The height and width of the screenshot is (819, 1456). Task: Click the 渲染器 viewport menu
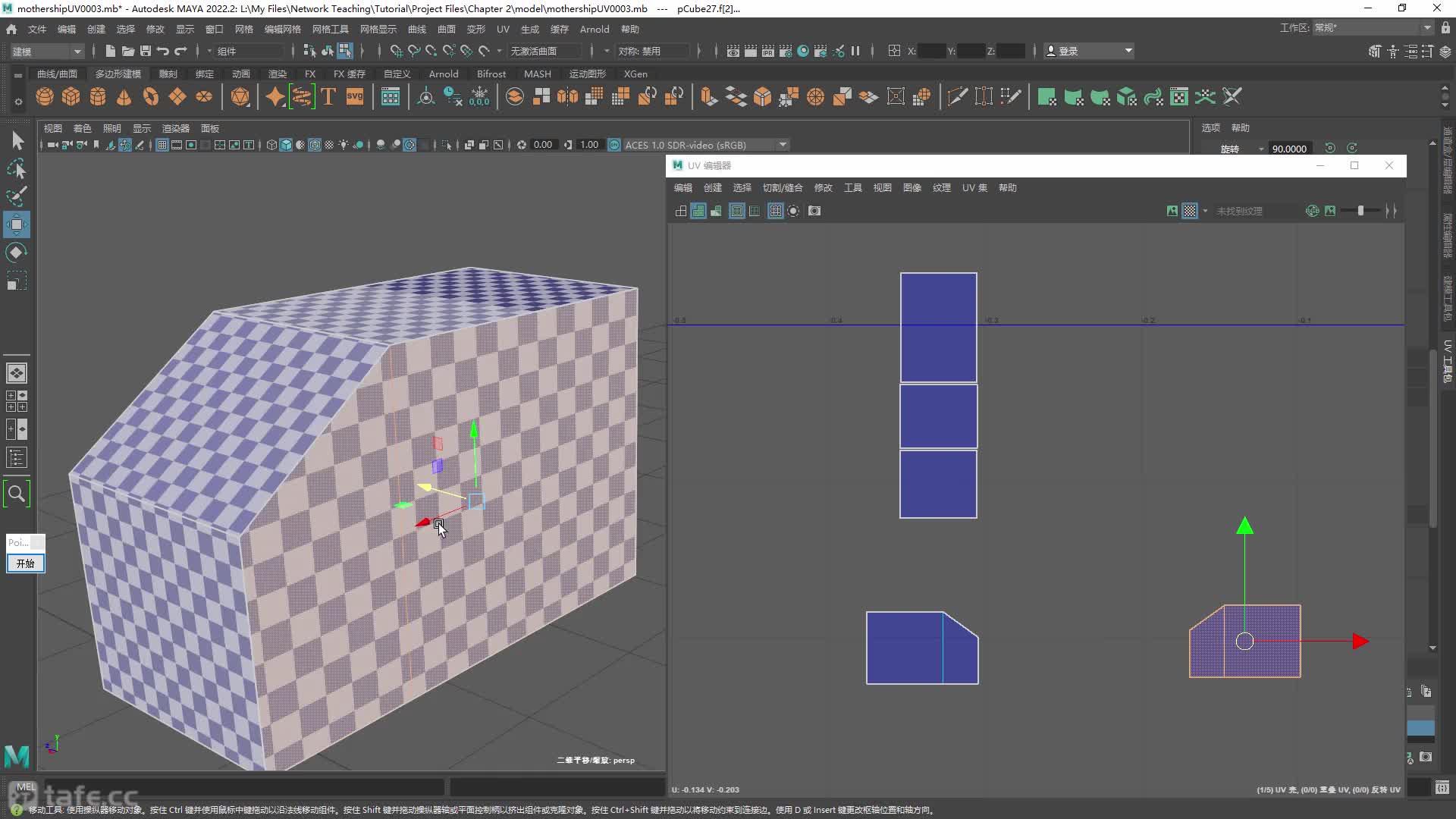(x=176, y=128)
